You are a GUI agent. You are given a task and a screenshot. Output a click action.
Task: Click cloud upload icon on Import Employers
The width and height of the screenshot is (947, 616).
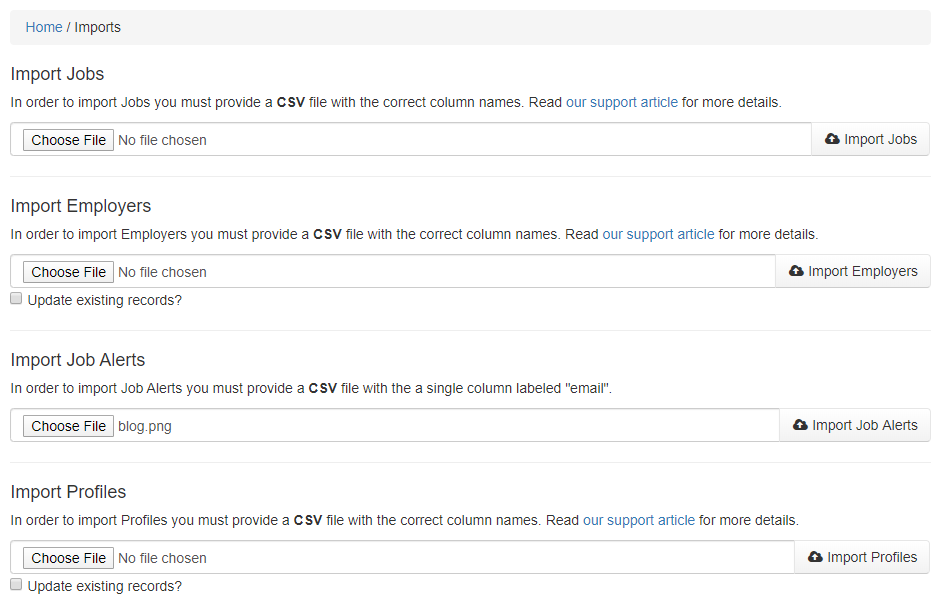[796, 272]
